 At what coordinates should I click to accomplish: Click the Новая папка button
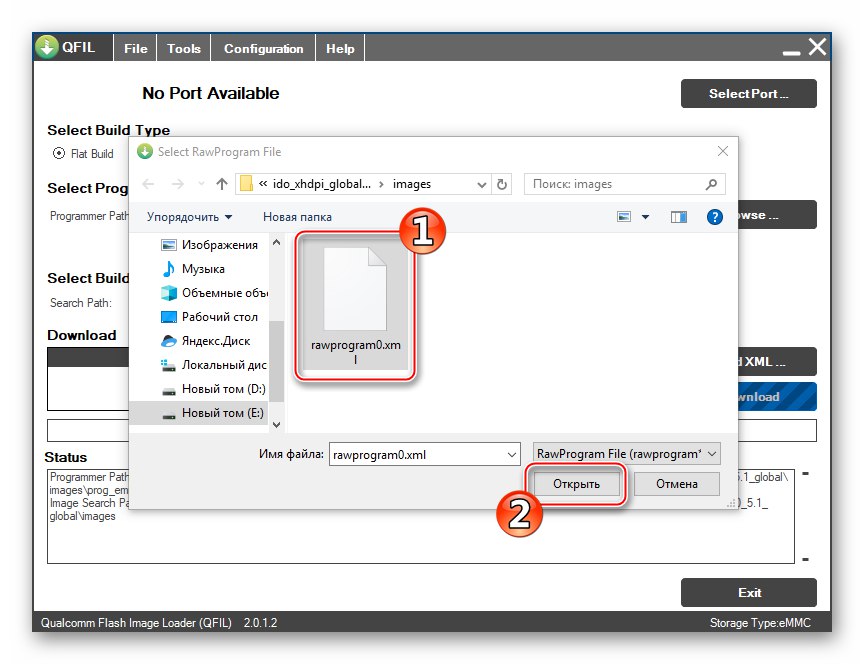(297, 217)
